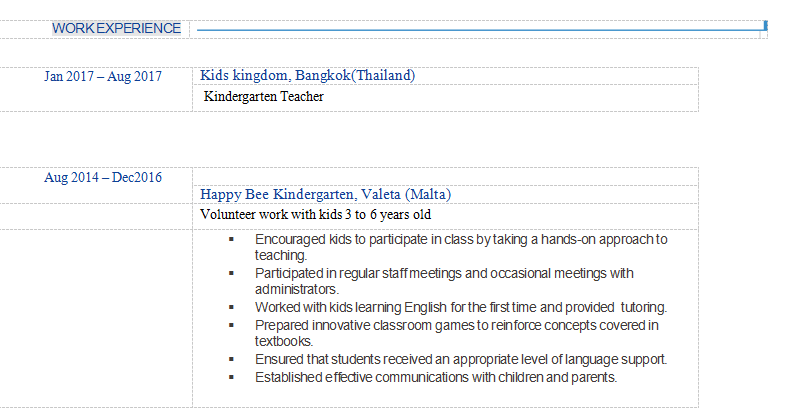Click the Jan 2017 – Aug 2017 date
This screenshot has width=806, height=415.
point(103,76)
